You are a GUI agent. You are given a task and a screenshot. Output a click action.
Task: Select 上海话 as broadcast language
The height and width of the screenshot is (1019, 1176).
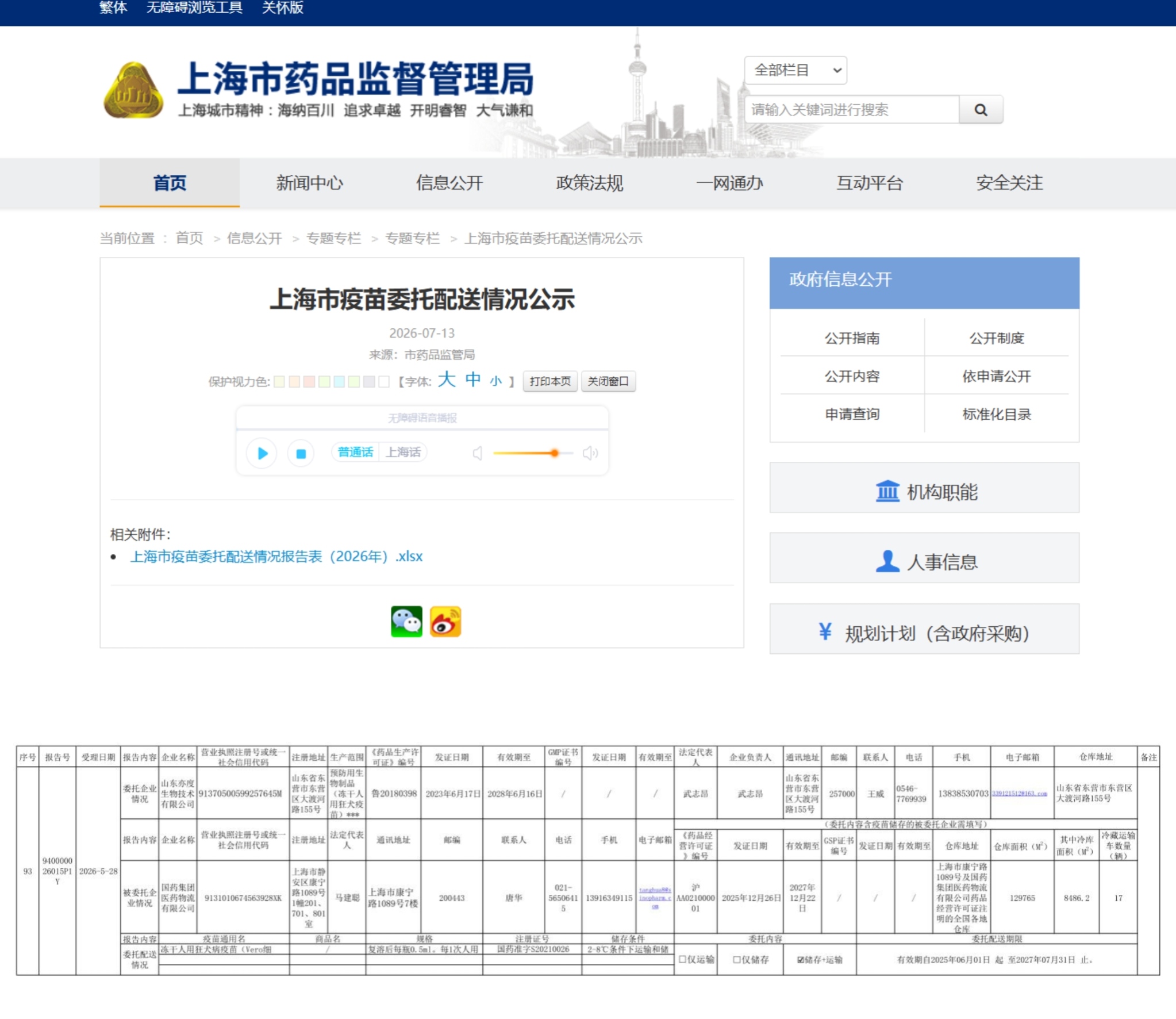pos(403,452)
